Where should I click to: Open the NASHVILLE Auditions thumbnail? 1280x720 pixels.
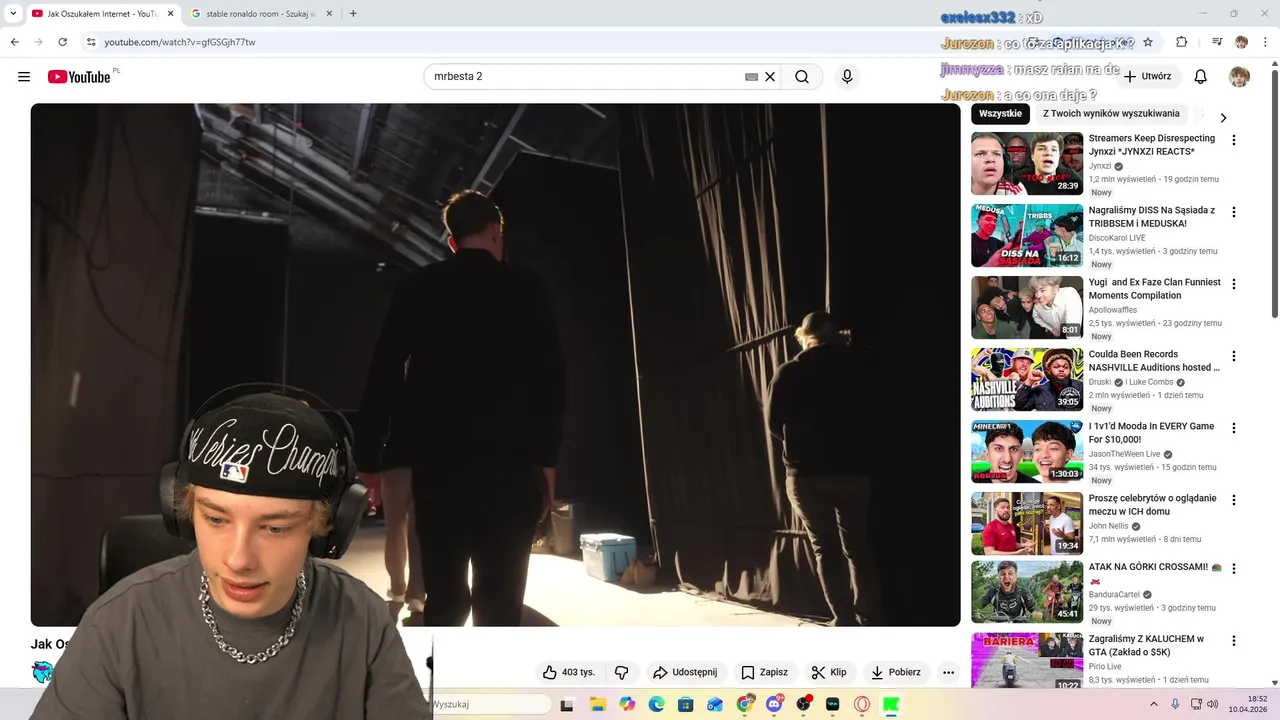(x=1027, y=379)
